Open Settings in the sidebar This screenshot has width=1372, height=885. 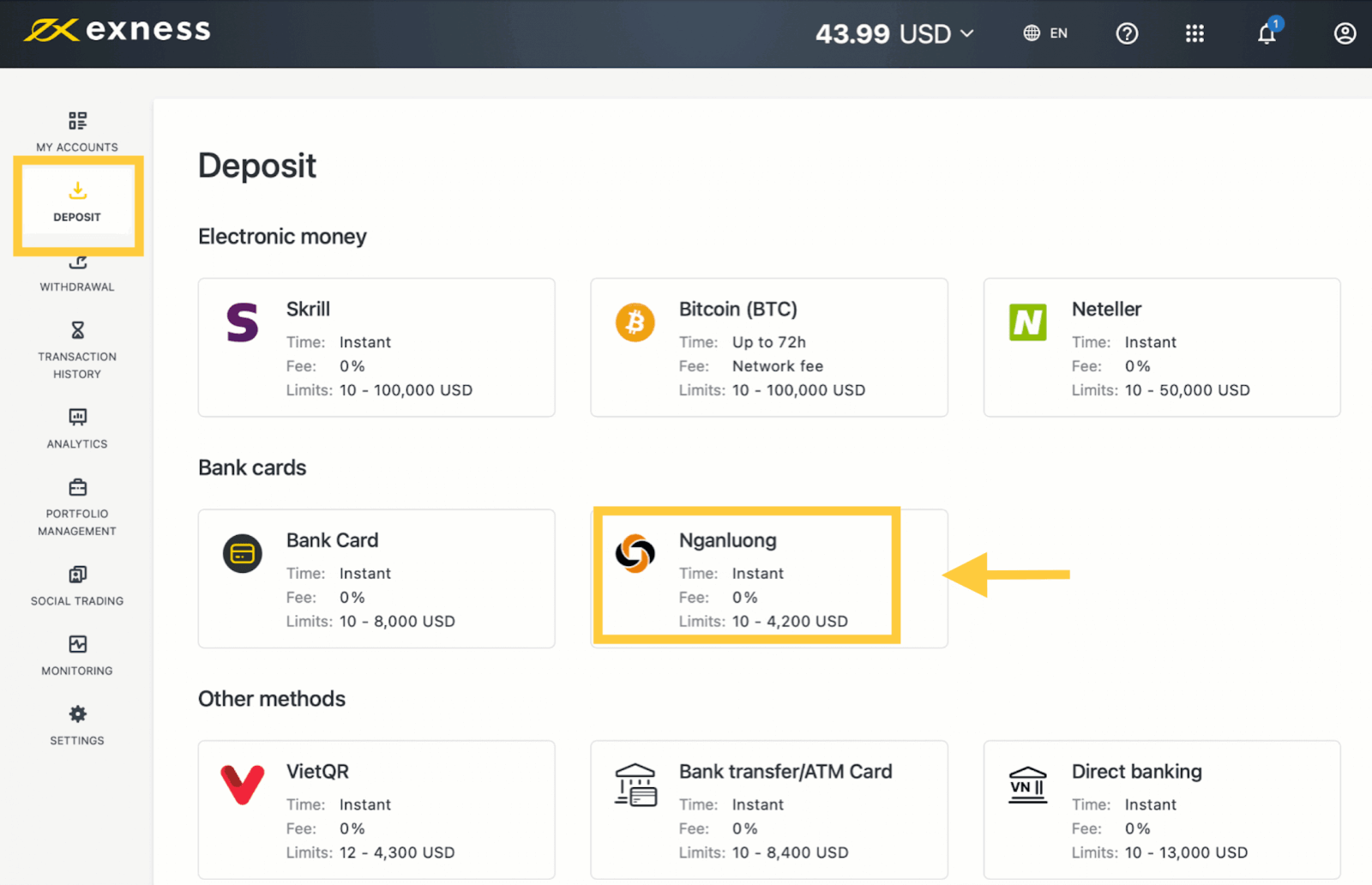[77, 725]
